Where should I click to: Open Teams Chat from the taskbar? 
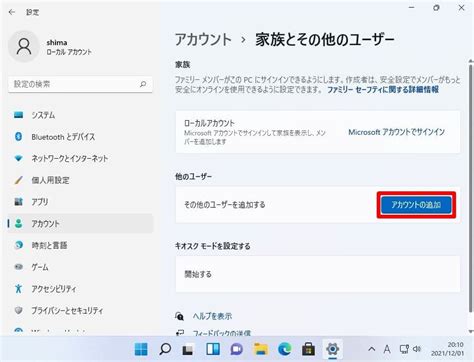[x=237, y=349]
